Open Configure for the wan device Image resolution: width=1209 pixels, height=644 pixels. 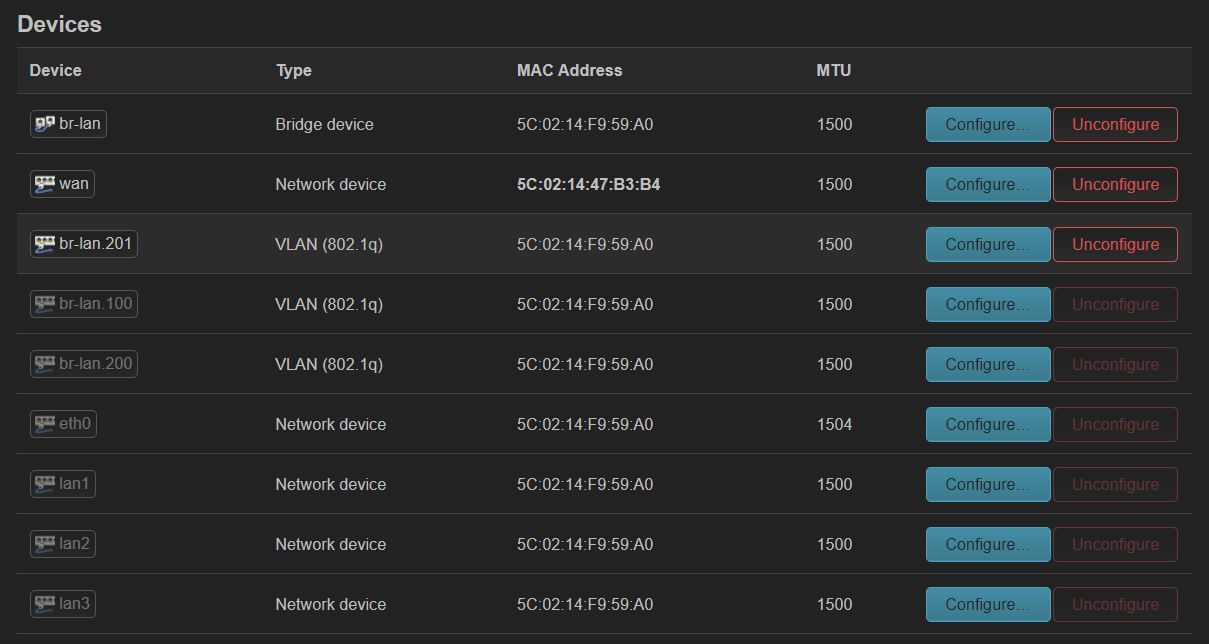987,185
